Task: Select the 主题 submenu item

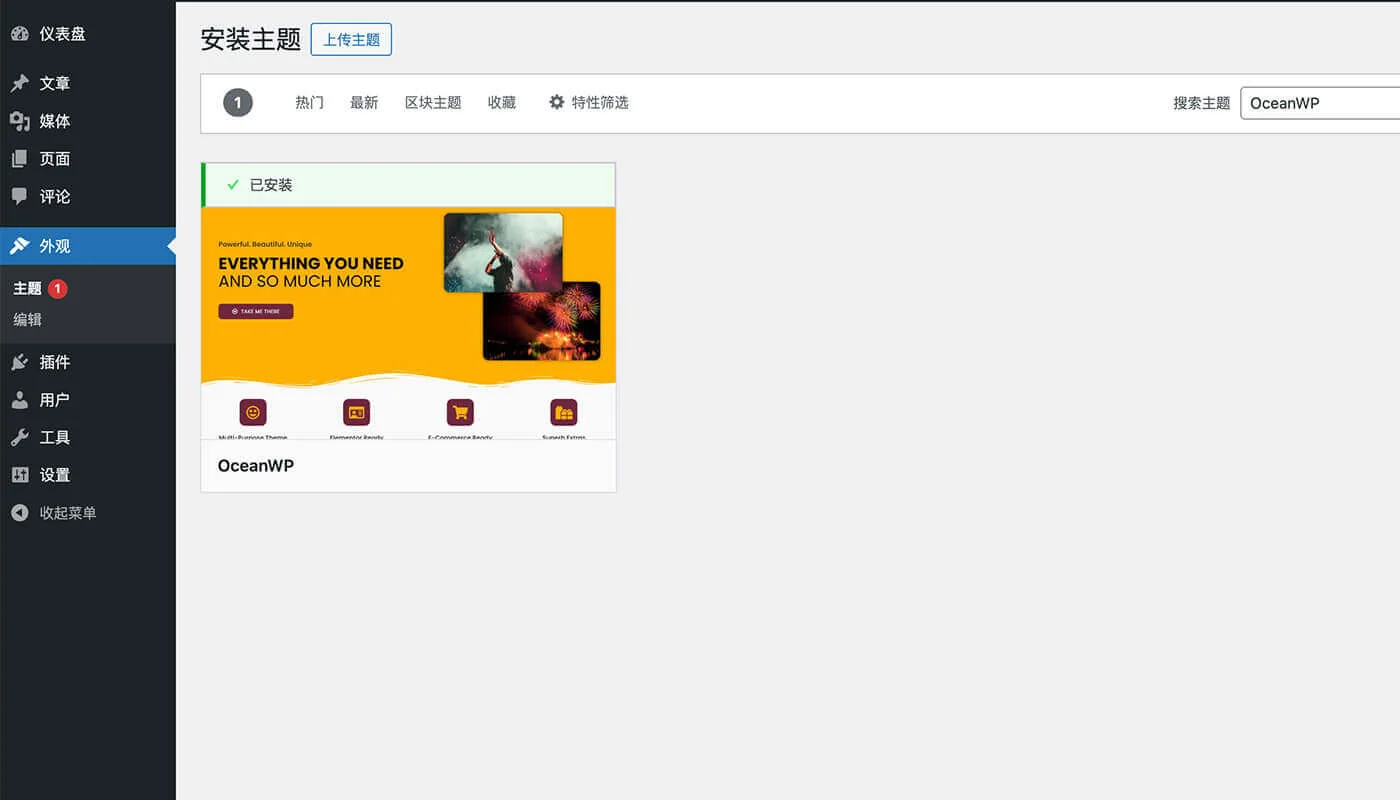Action: pos(28,289)
